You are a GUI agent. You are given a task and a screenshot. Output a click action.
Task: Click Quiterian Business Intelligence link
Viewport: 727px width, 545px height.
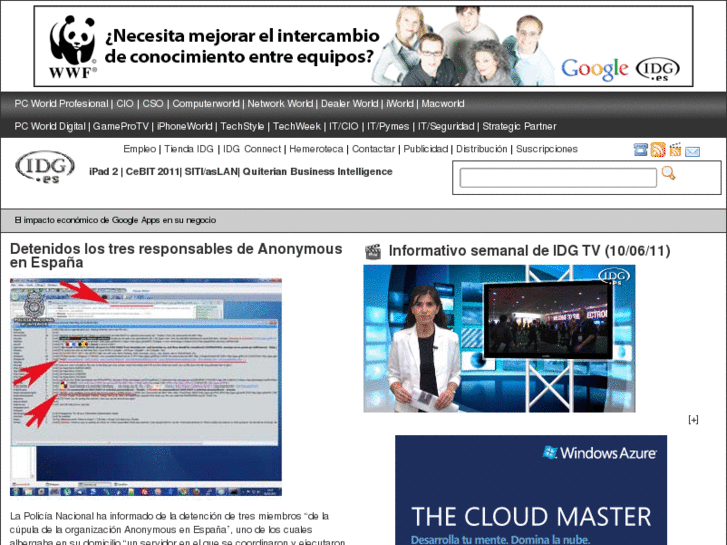(x=318, y=172)
